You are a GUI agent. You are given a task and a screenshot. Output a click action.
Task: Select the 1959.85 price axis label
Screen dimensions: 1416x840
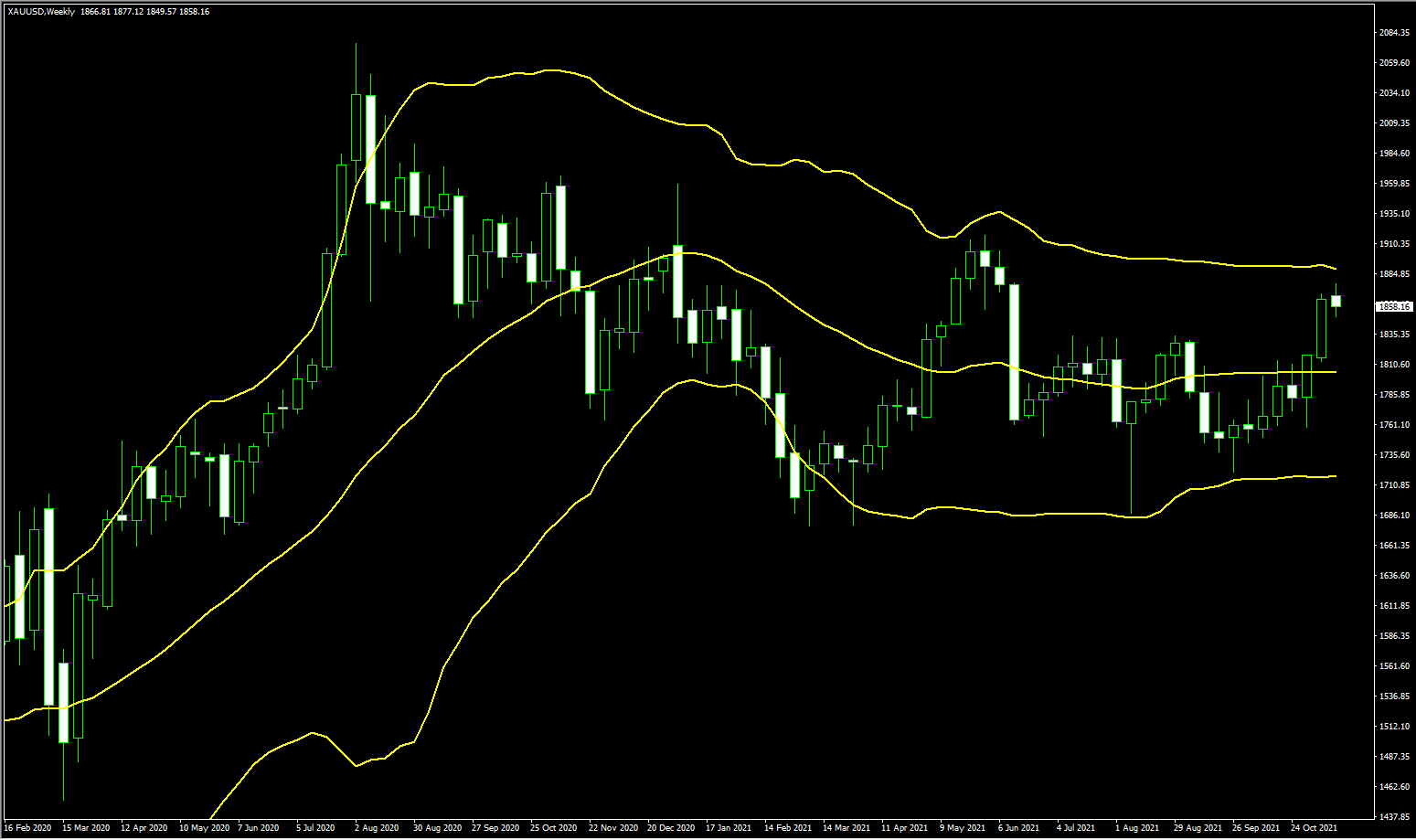coord(1393,184)
